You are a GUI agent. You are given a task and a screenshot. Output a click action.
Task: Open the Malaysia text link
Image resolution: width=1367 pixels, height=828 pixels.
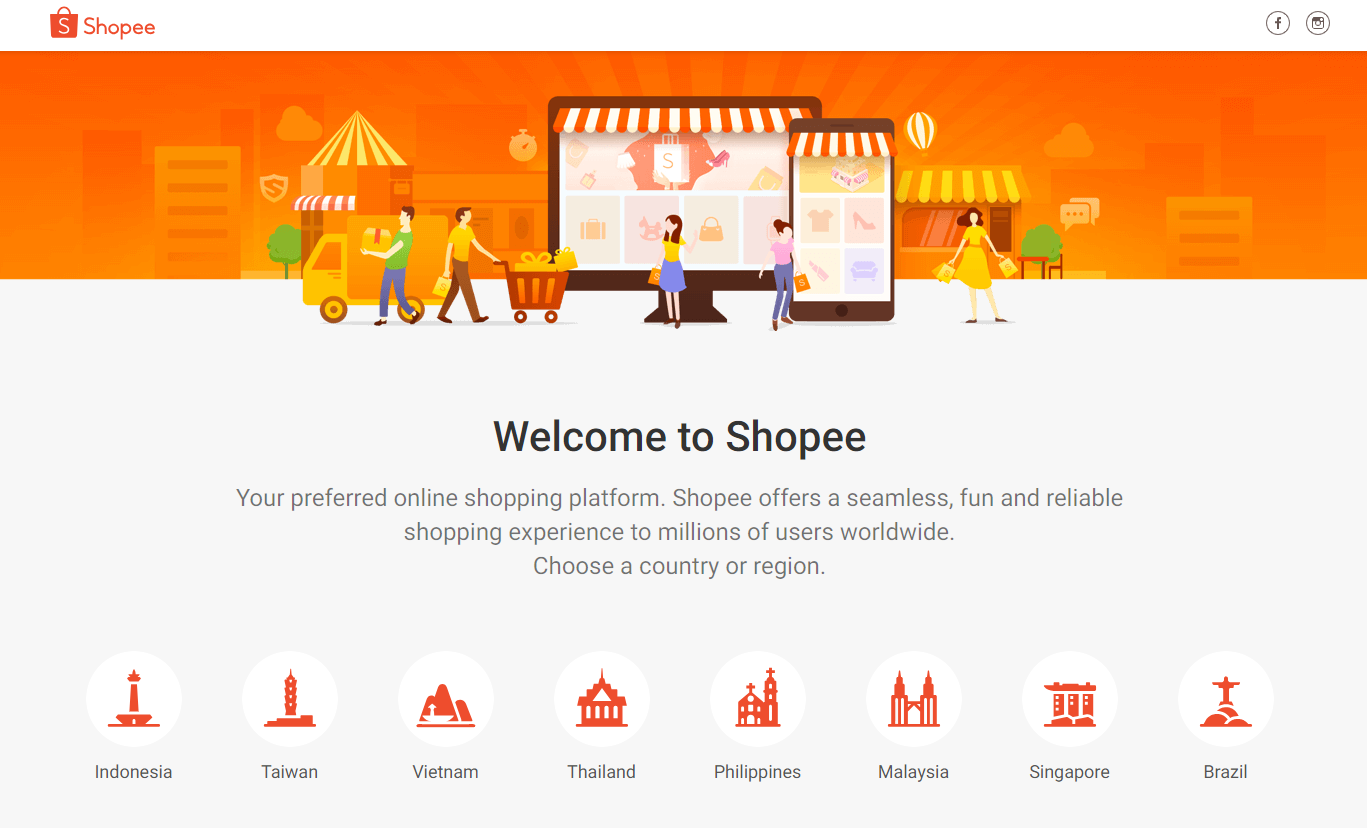point(914,772)
